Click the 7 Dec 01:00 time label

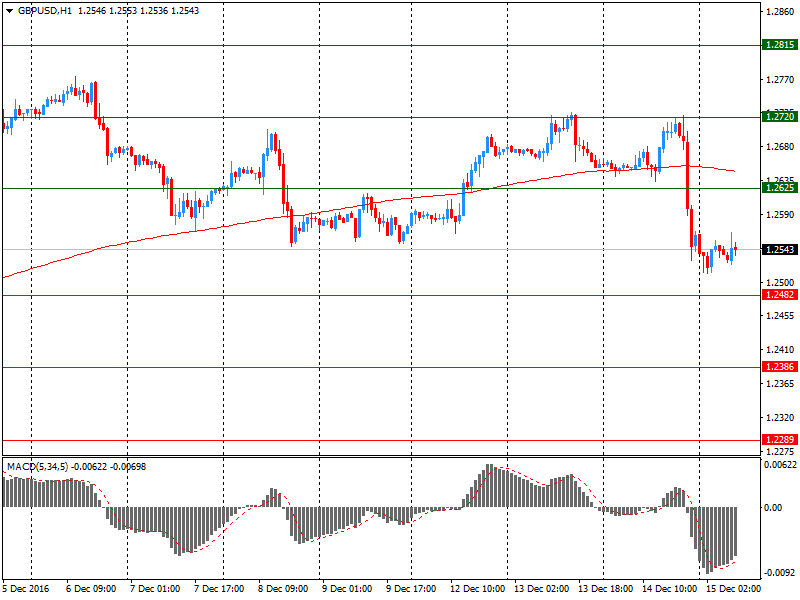point(155,589)
